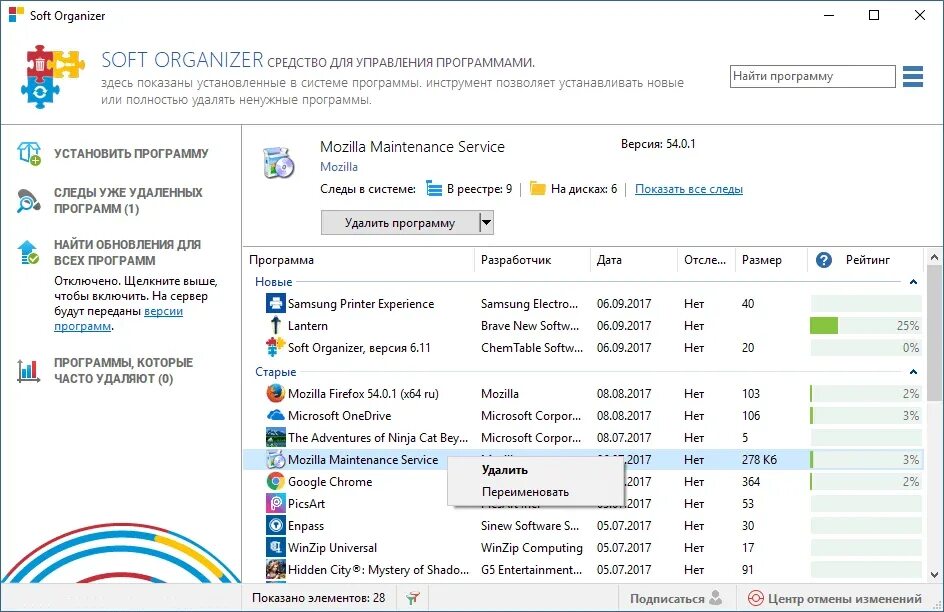Focus the Найти программу search field
This screenshot has width=944, height=612.
pyautogui.click(x=813, y=76)
